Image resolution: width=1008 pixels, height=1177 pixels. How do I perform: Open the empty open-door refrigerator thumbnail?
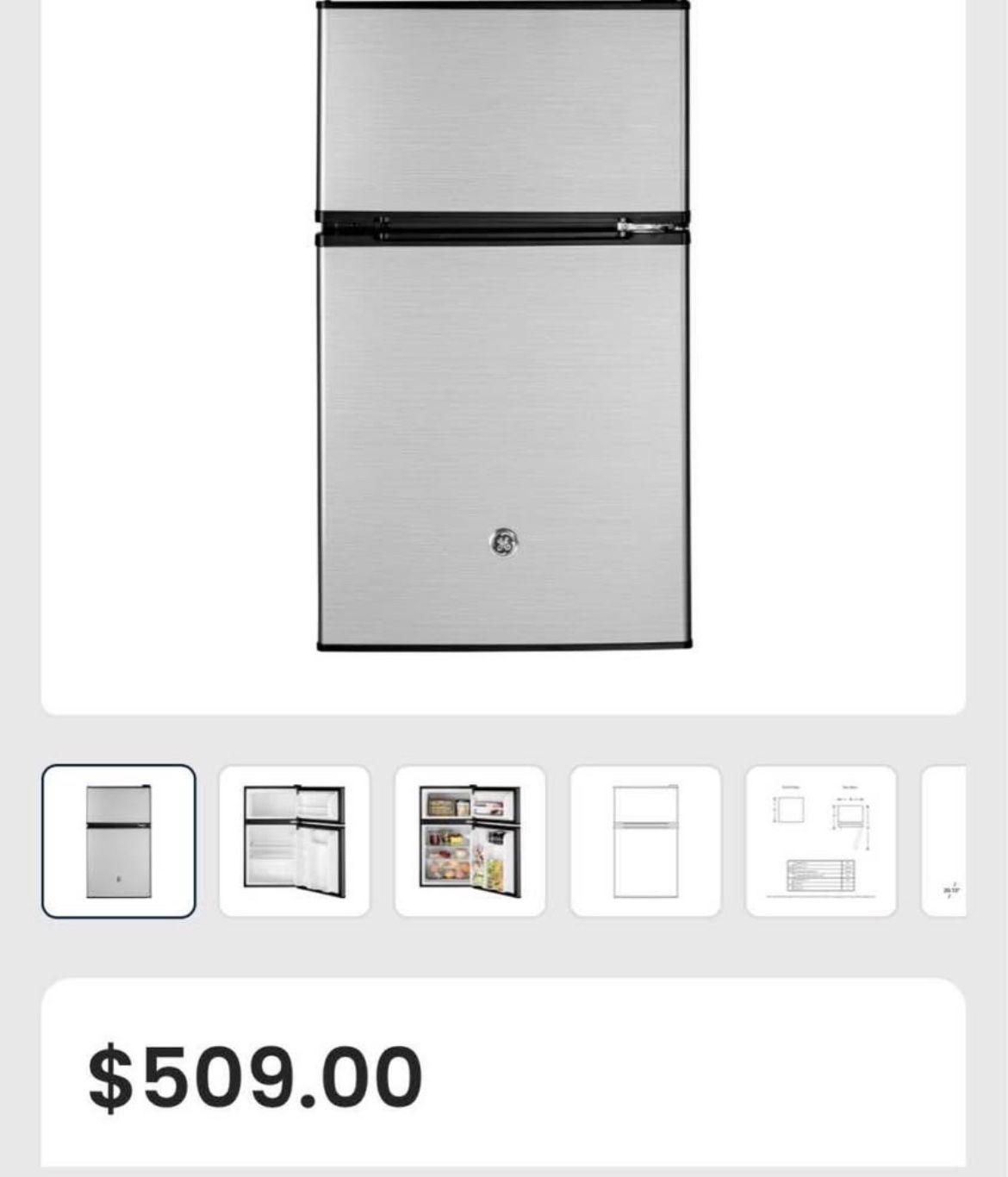click(x=295, y=841)
